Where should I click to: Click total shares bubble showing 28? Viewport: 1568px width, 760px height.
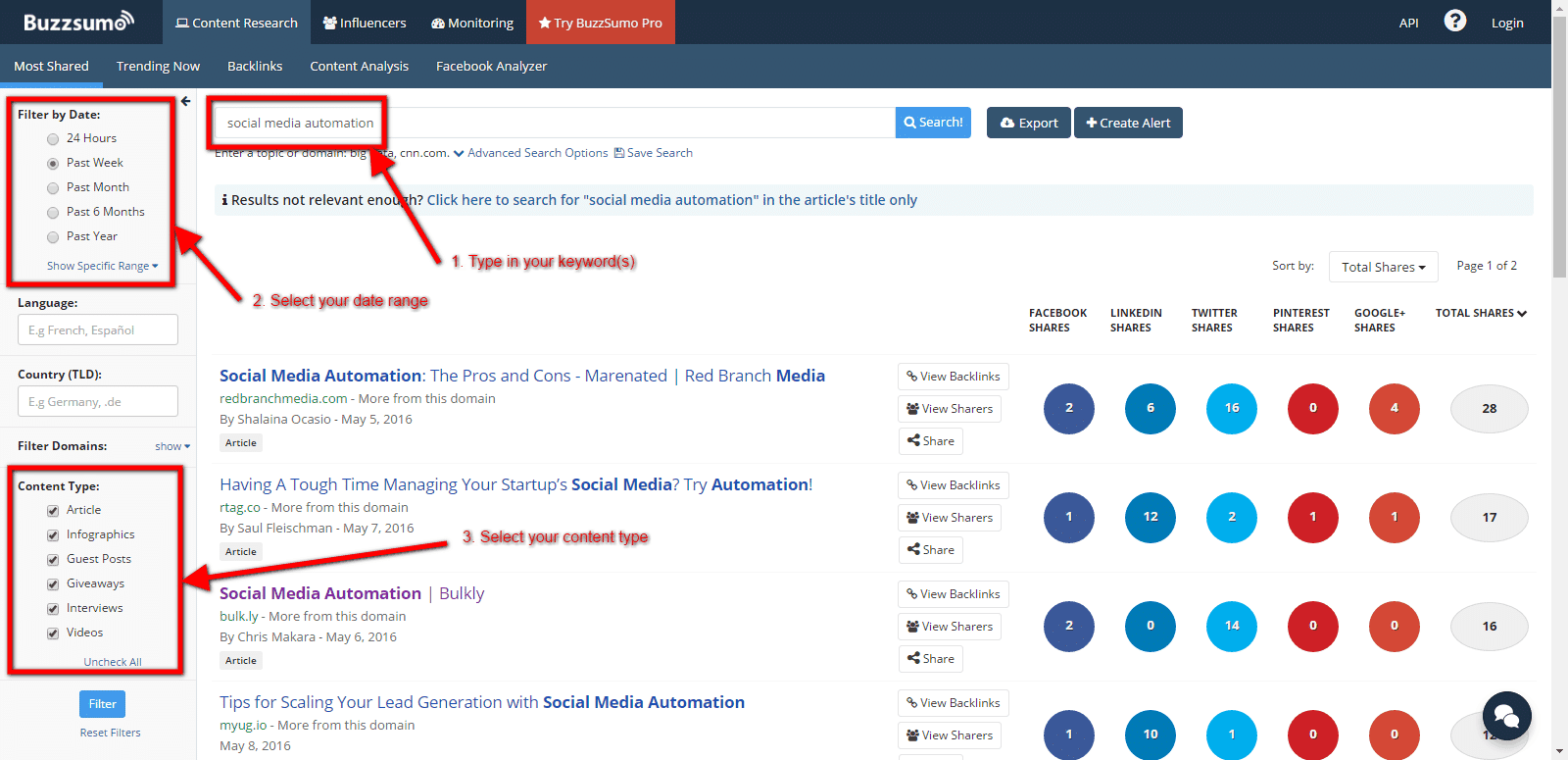1490,409
